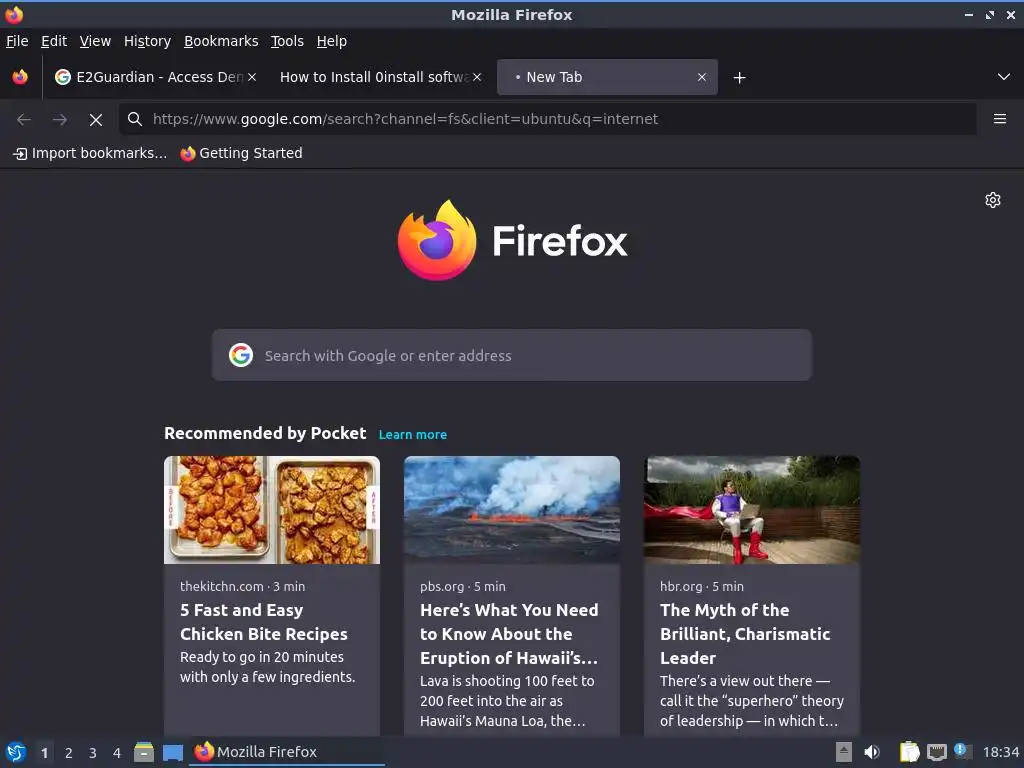Open the clipboard manager tray icon
This screenshot has width=1024, height=768.
(x=909, y=752)
